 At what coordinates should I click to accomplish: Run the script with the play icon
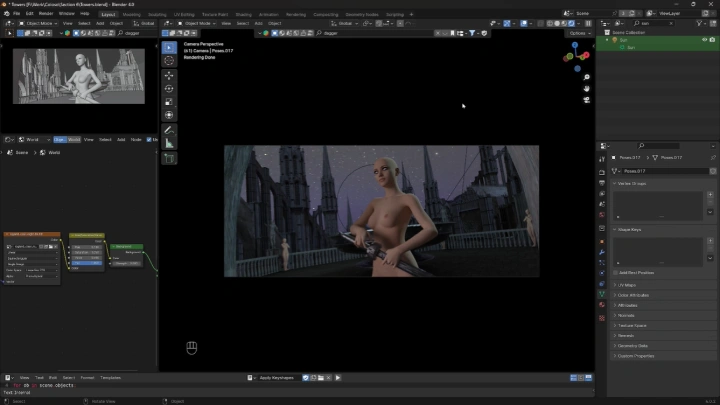click(x=338, y=377)
